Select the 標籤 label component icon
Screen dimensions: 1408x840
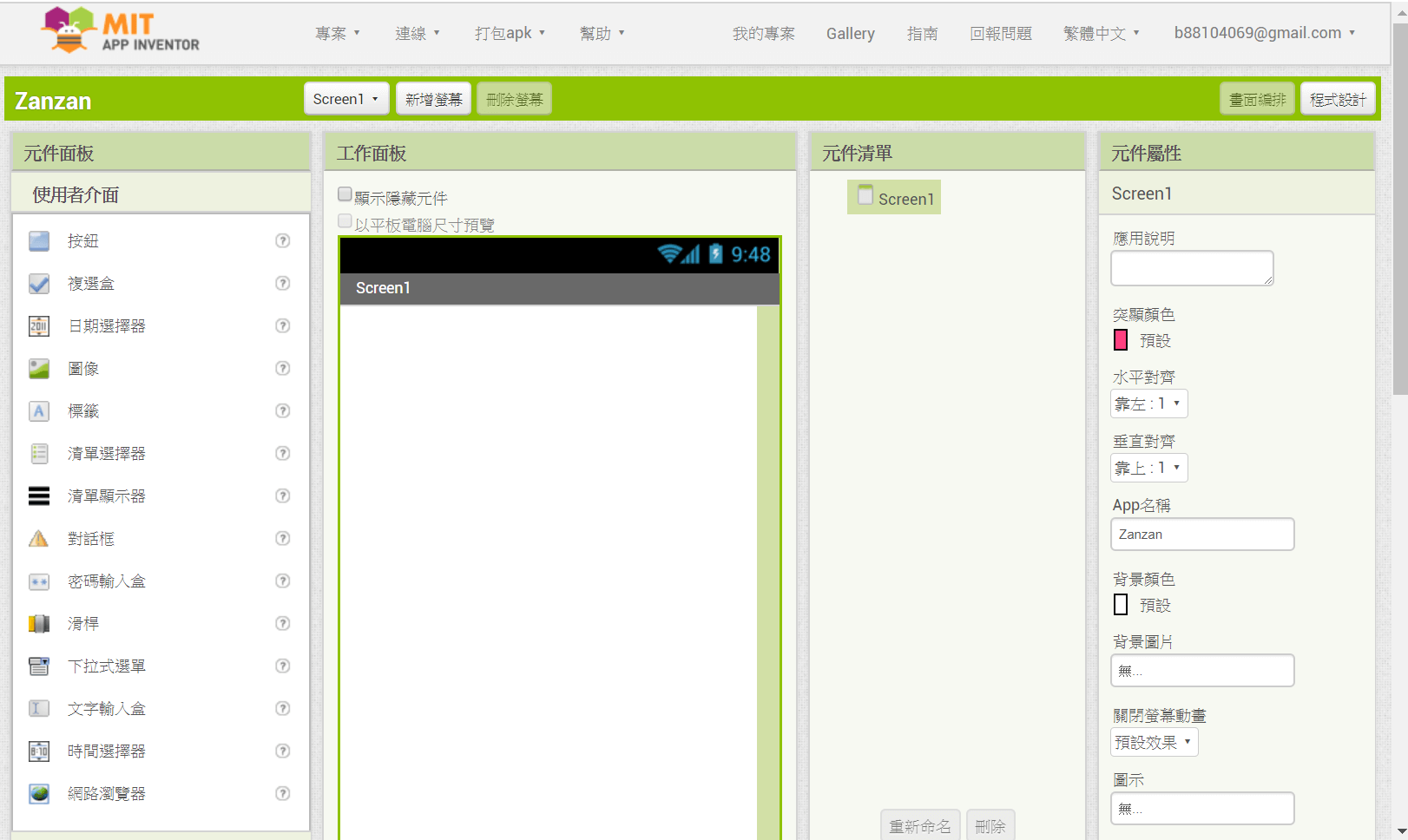[x=39, y=411]
